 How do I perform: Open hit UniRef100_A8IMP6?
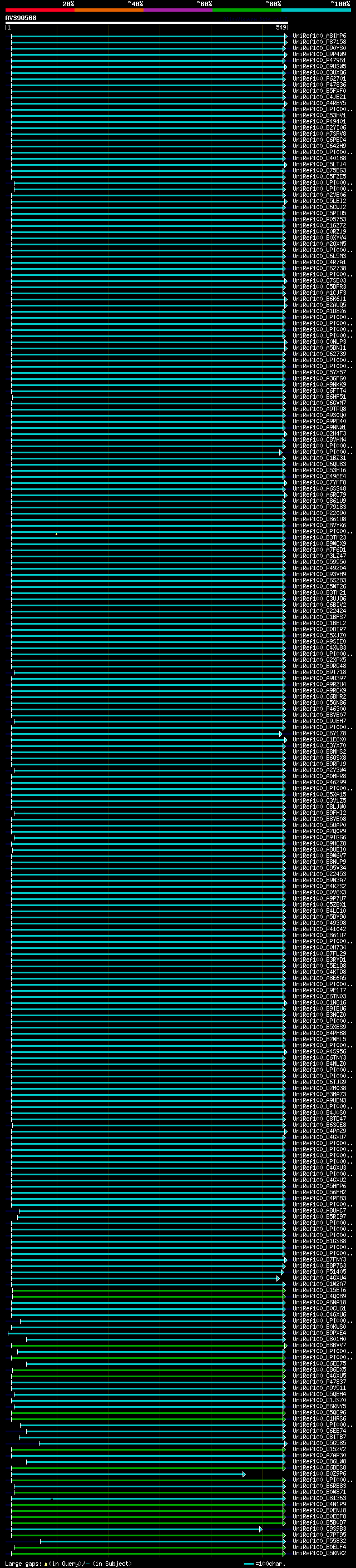319,36
